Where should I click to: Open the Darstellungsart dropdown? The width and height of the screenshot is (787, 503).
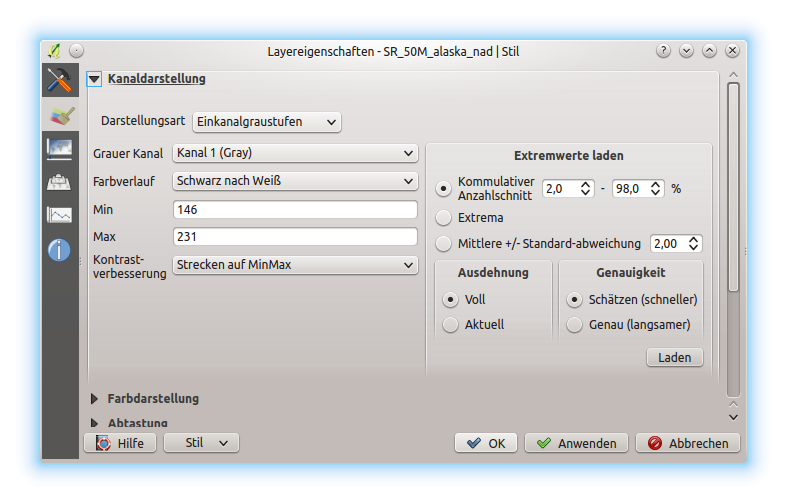(x=266, y=121)
